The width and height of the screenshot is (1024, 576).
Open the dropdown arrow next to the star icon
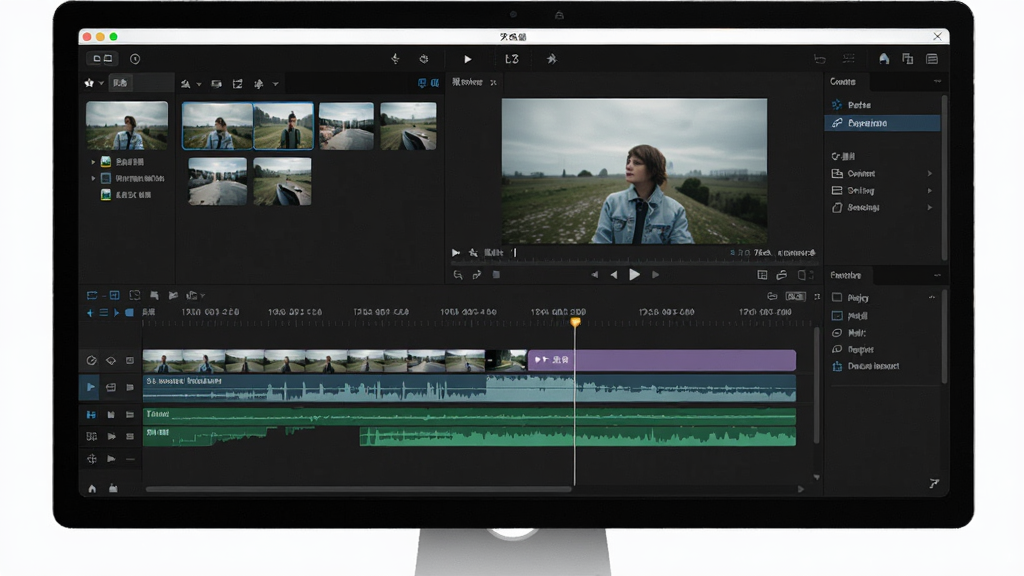[101, 84]
